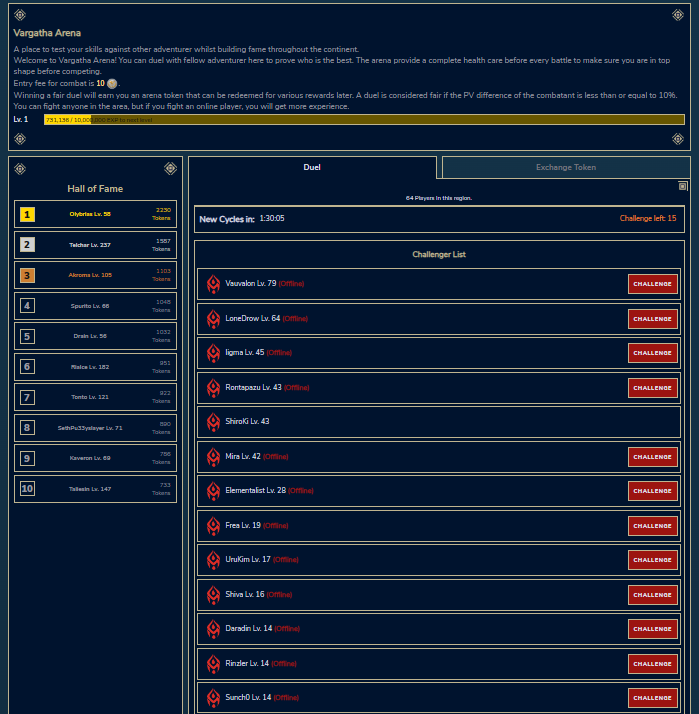699x714 pixels.
Task: Open rank 1 Olybrias in Hall of Fame
Action: point(96,214)
